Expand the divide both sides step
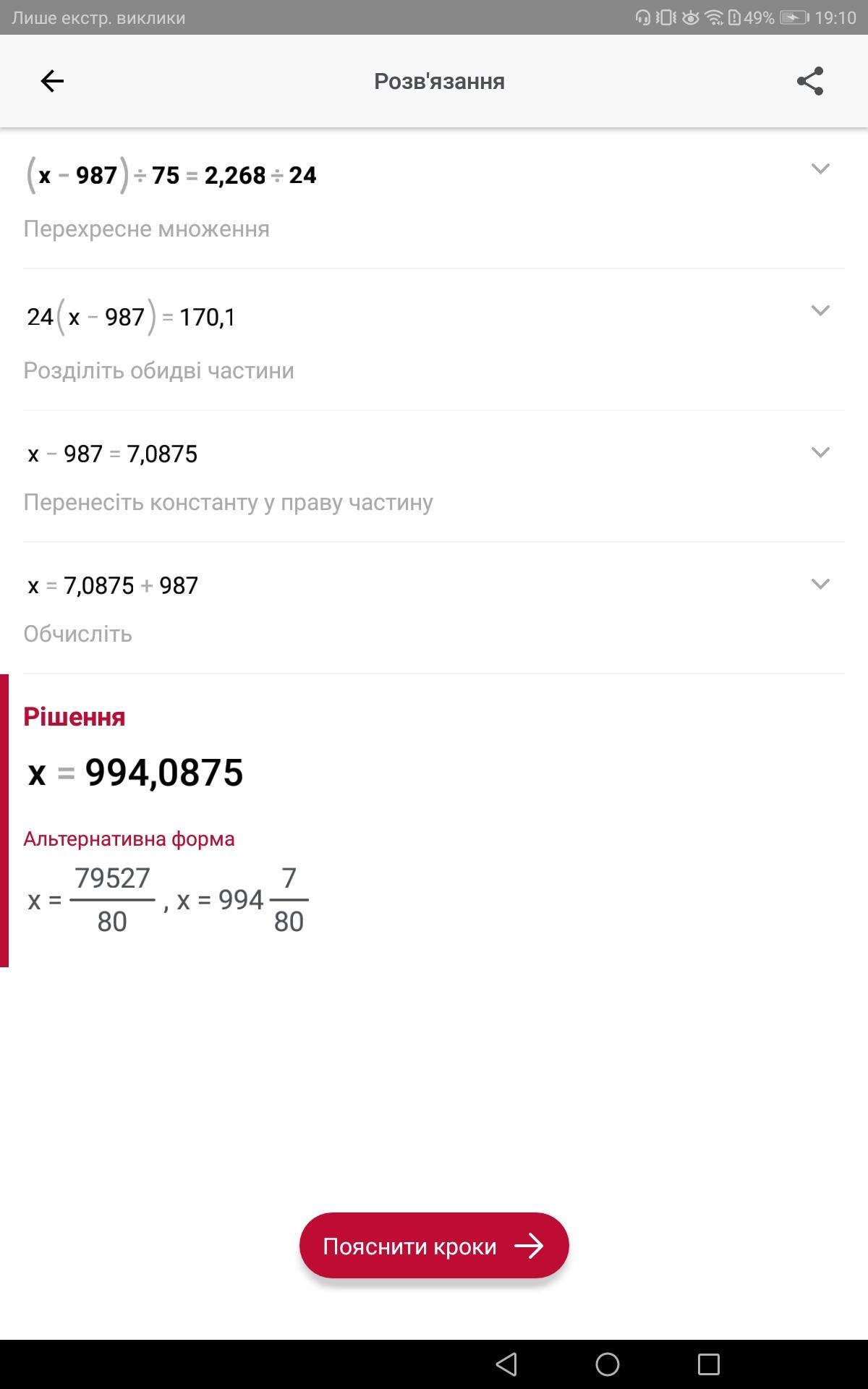Image resolution: width=868 pixels, height=1389 pixels. [820, 311]
